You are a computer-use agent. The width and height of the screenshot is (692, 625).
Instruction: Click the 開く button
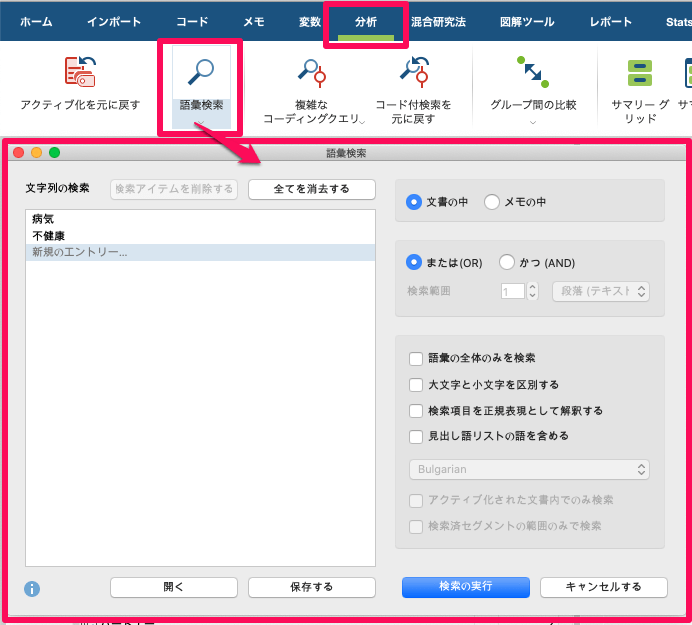(174, 587)
